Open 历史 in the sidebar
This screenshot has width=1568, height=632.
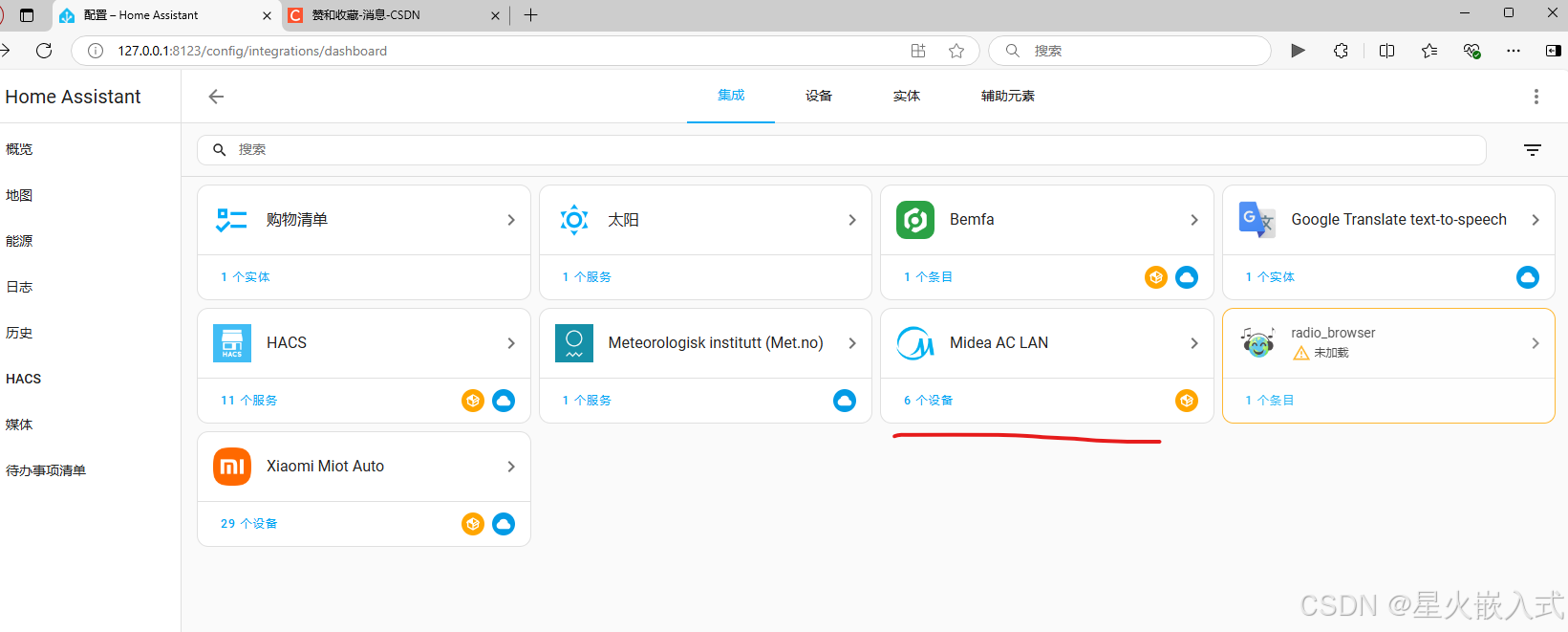coord(19,333)
